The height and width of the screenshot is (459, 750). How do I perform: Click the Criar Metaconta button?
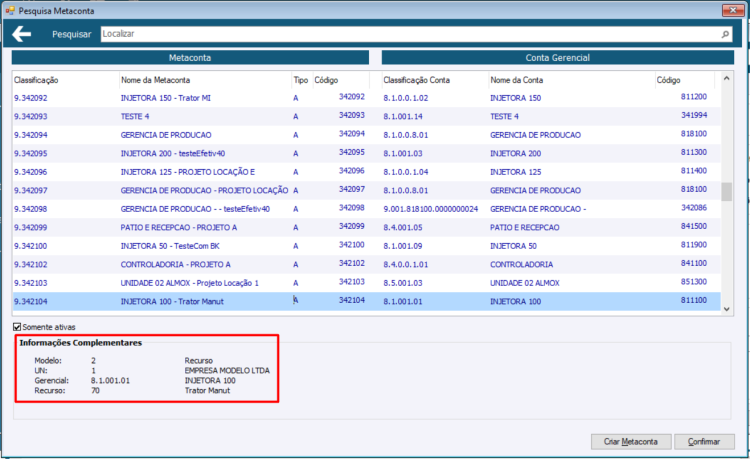tap(631, 441)
